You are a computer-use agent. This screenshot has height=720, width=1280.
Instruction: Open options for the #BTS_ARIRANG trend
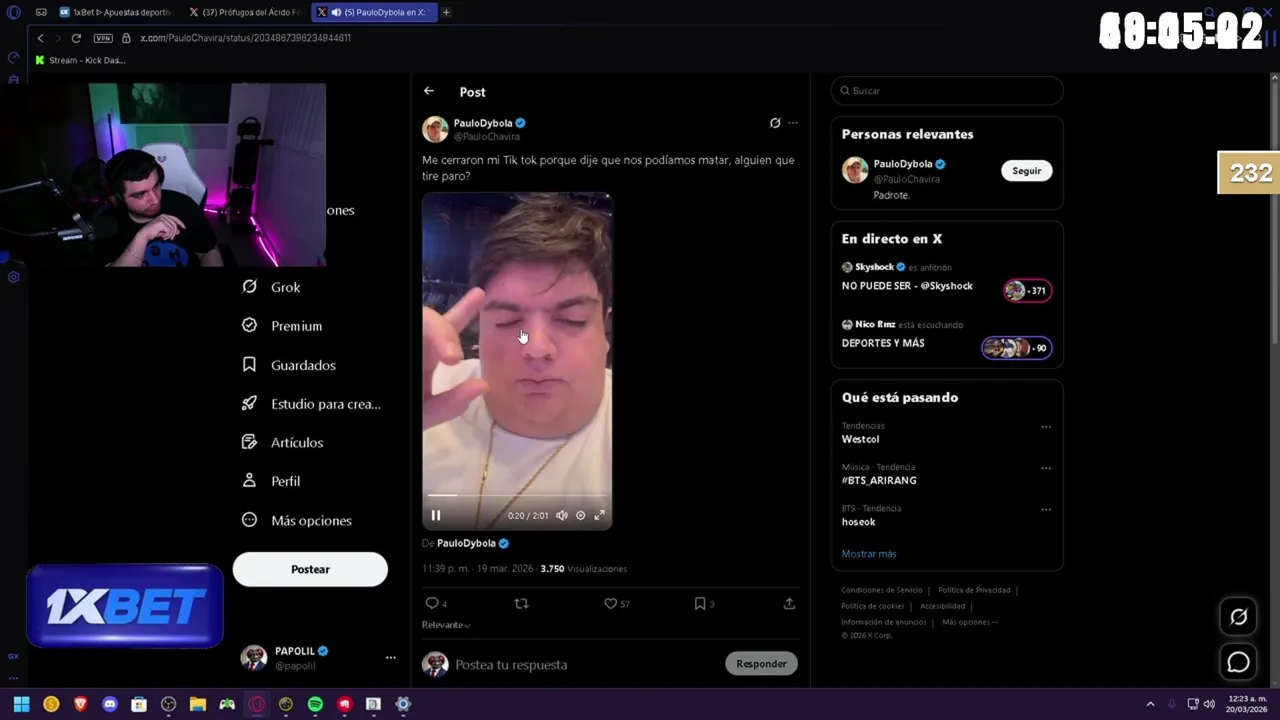1046,468
